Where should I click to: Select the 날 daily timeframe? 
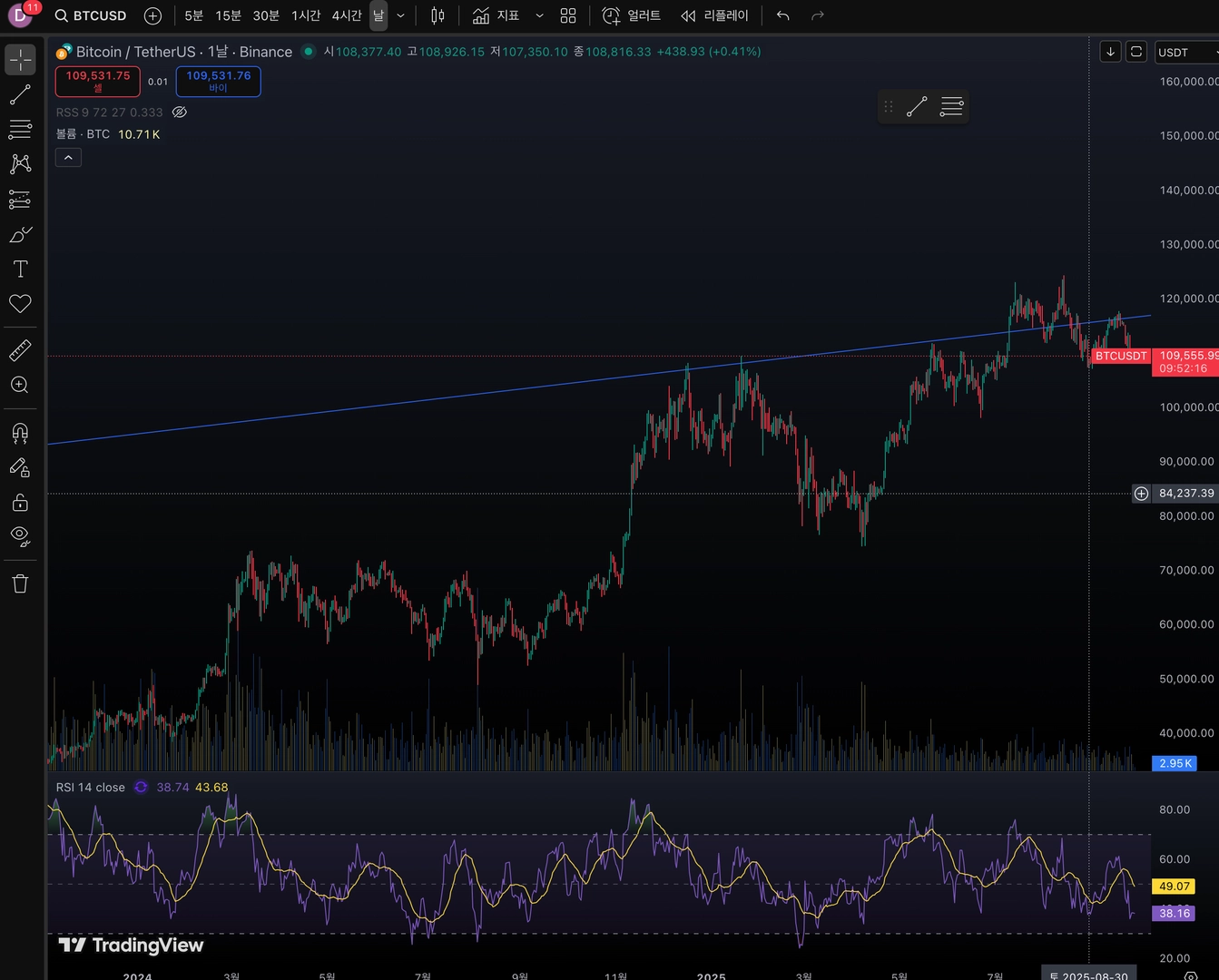[x=378, y=15]
